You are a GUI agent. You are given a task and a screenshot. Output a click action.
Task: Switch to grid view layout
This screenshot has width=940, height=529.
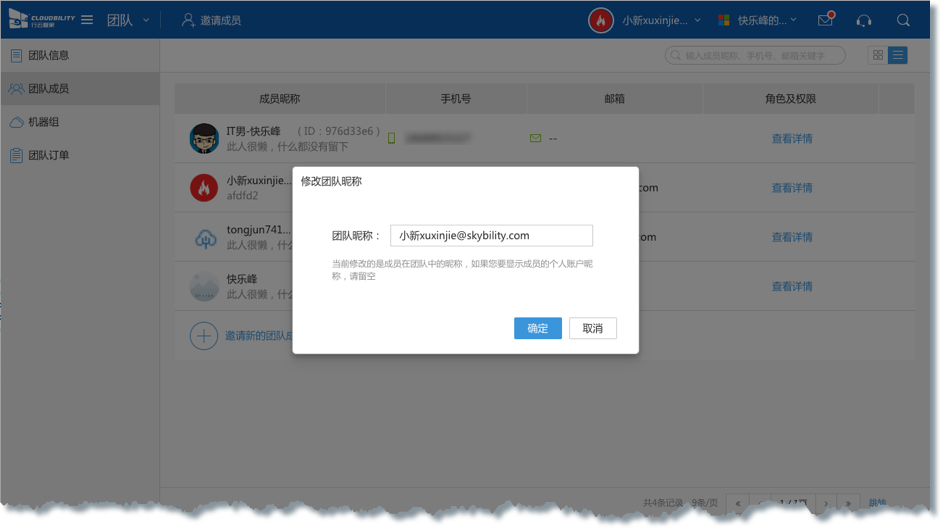[878, 56]
